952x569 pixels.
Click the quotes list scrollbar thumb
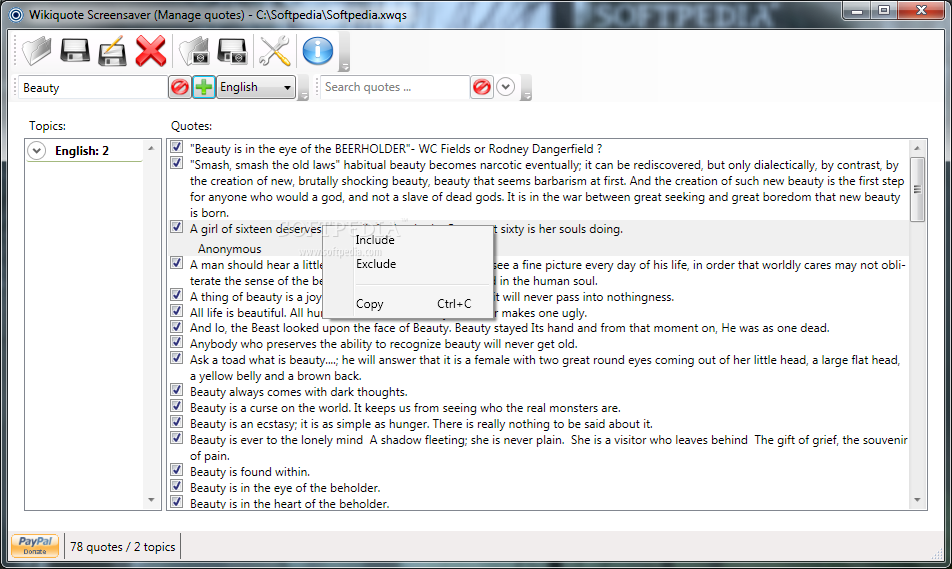pyautogui.click(x=917, y=189)
